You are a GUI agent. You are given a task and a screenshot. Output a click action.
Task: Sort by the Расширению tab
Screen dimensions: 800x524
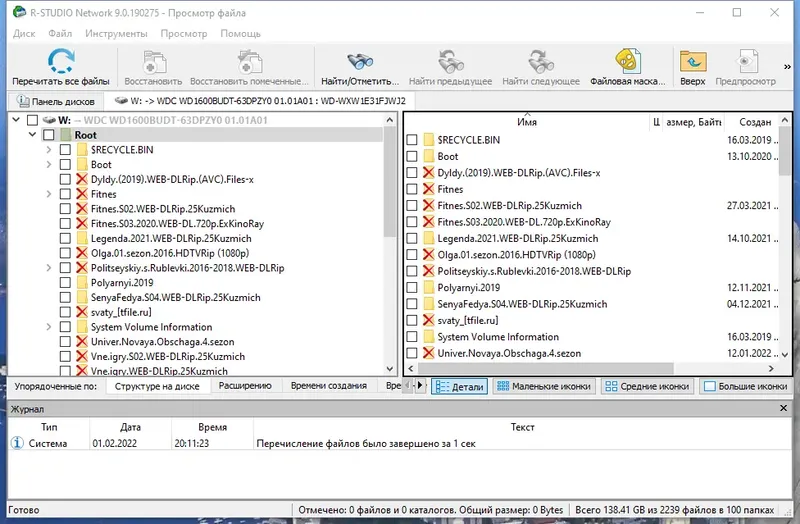click(x=245, y=386)
